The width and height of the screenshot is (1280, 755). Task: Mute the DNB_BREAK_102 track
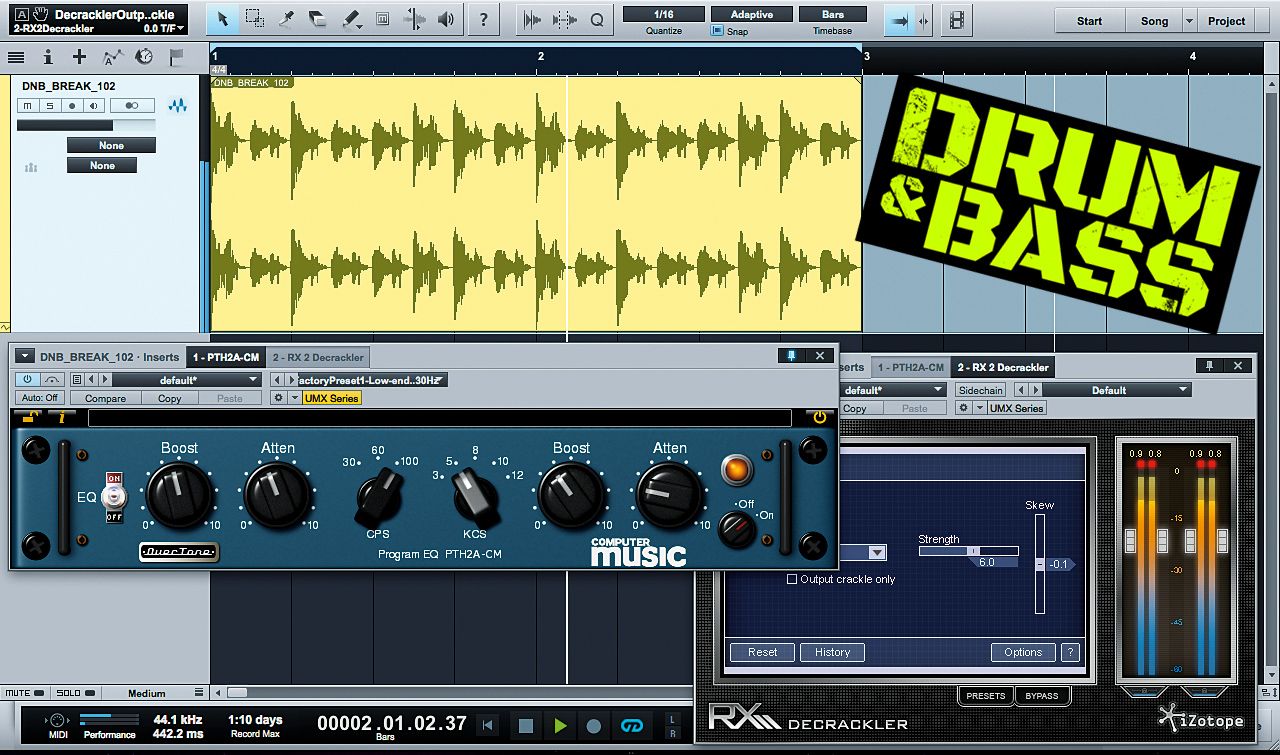(x=27, y=105)
